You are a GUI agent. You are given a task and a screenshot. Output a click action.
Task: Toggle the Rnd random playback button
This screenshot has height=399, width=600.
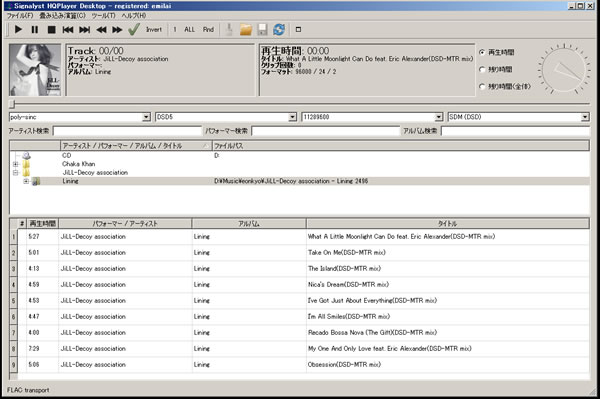coord(208,29)
